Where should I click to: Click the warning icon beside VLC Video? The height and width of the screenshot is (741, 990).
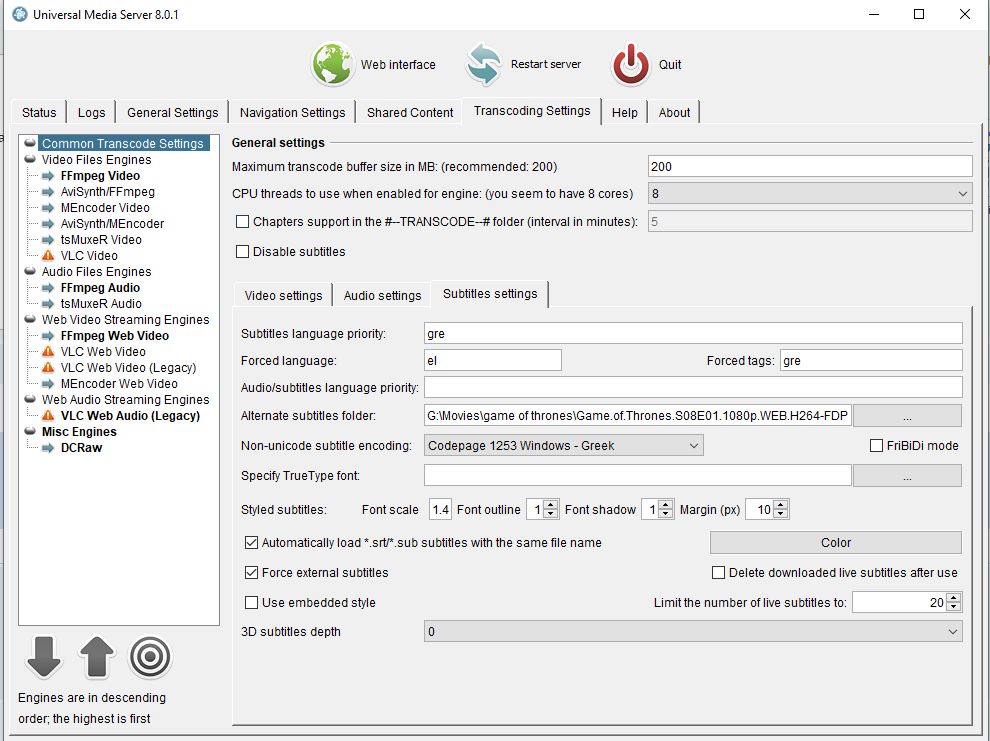(48, 256)
